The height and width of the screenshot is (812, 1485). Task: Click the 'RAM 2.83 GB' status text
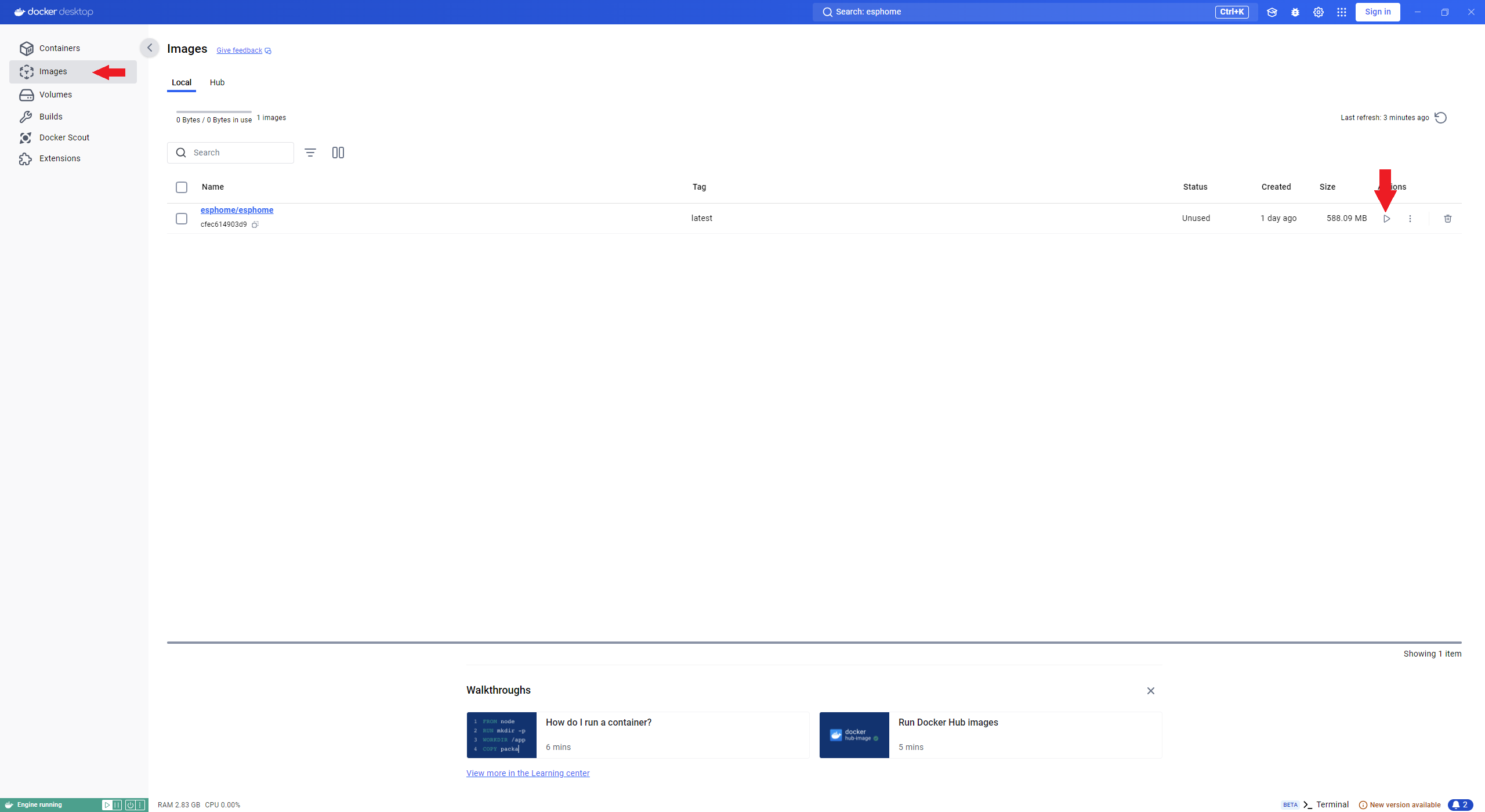[x=179, y=805]
